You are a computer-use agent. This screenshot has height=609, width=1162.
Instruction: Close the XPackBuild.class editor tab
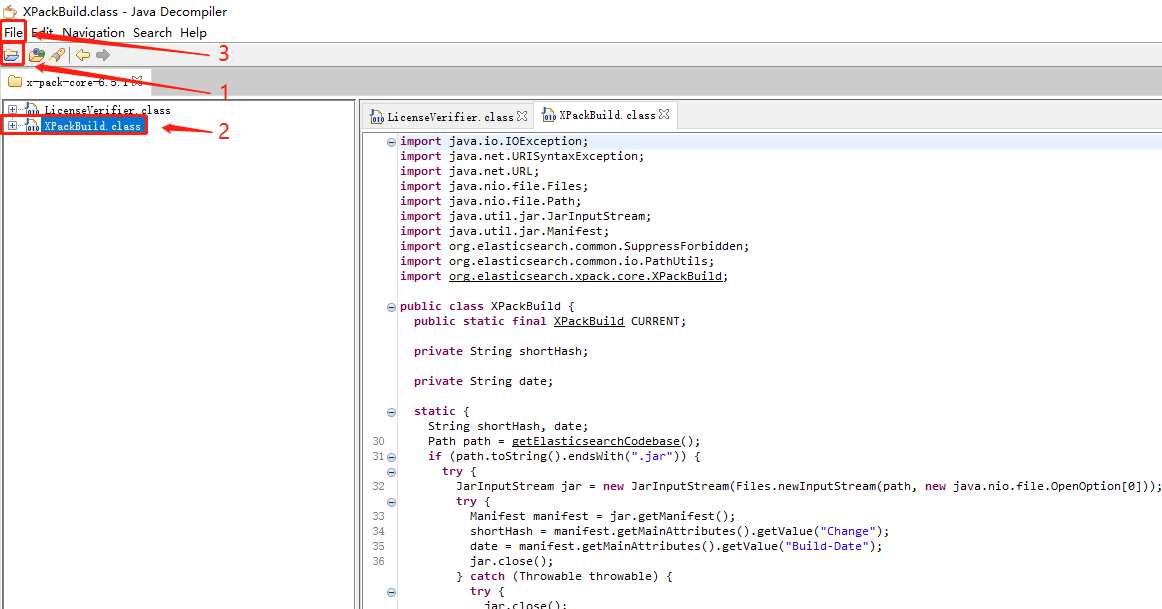coord(664,114)
